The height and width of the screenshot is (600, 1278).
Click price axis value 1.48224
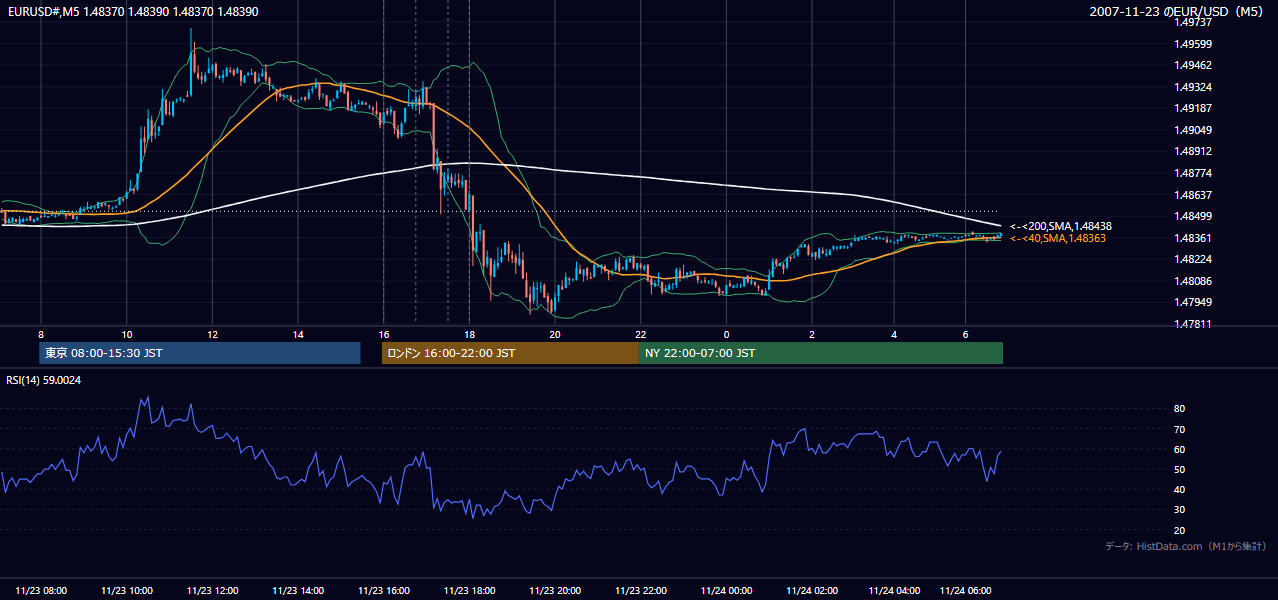coord(1193,260)
